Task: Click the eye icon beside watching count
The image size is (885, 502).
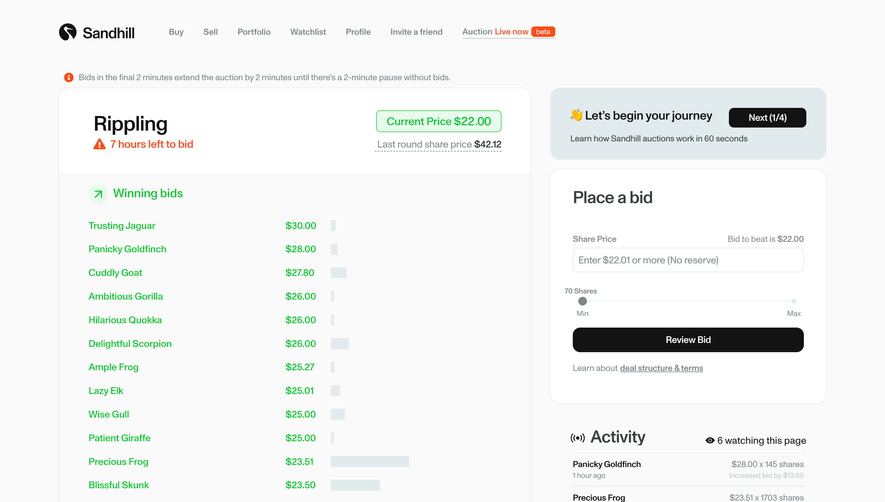Action: (710, 440)
